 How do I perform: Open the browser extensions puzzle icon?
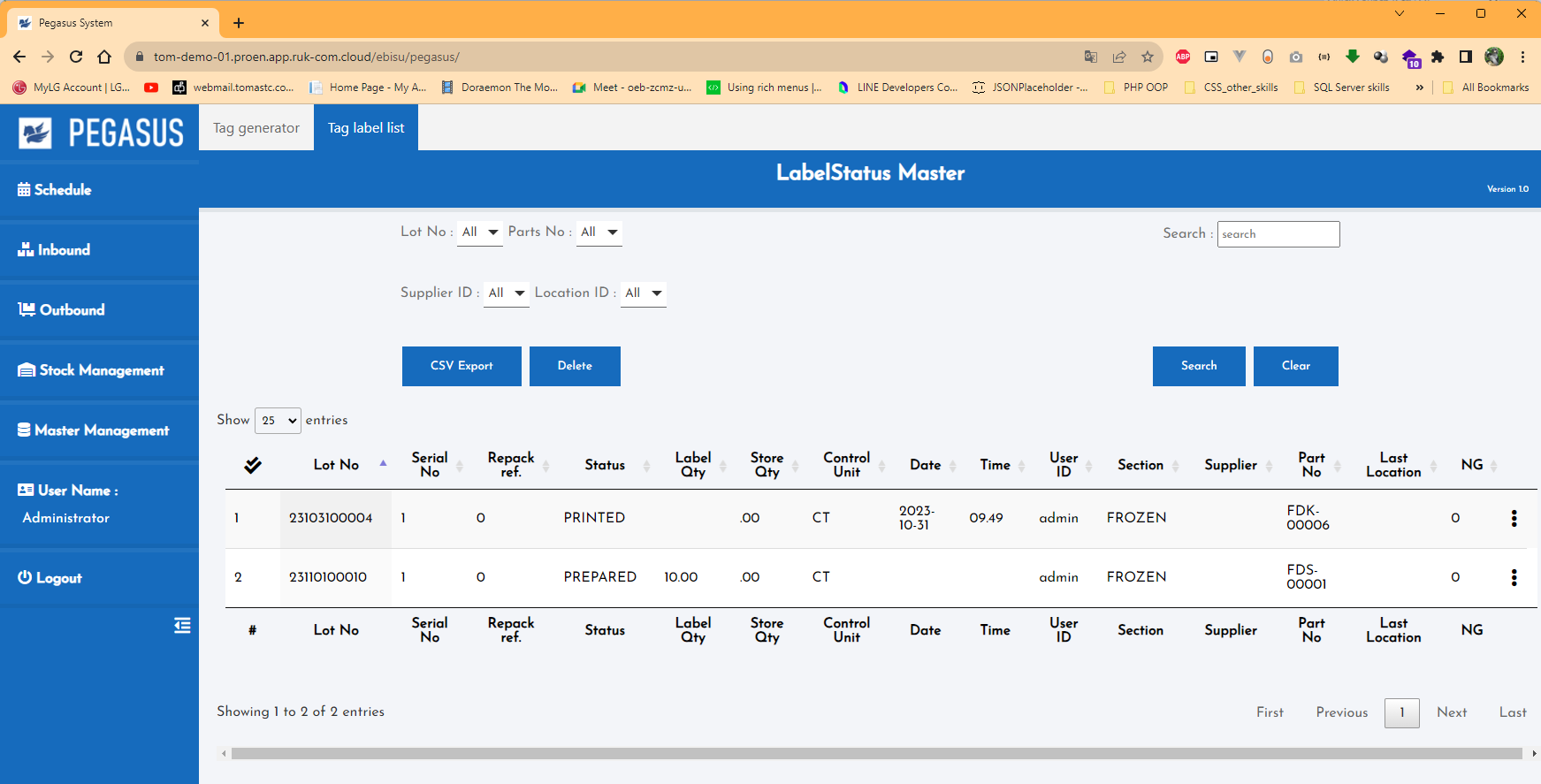1438,57
